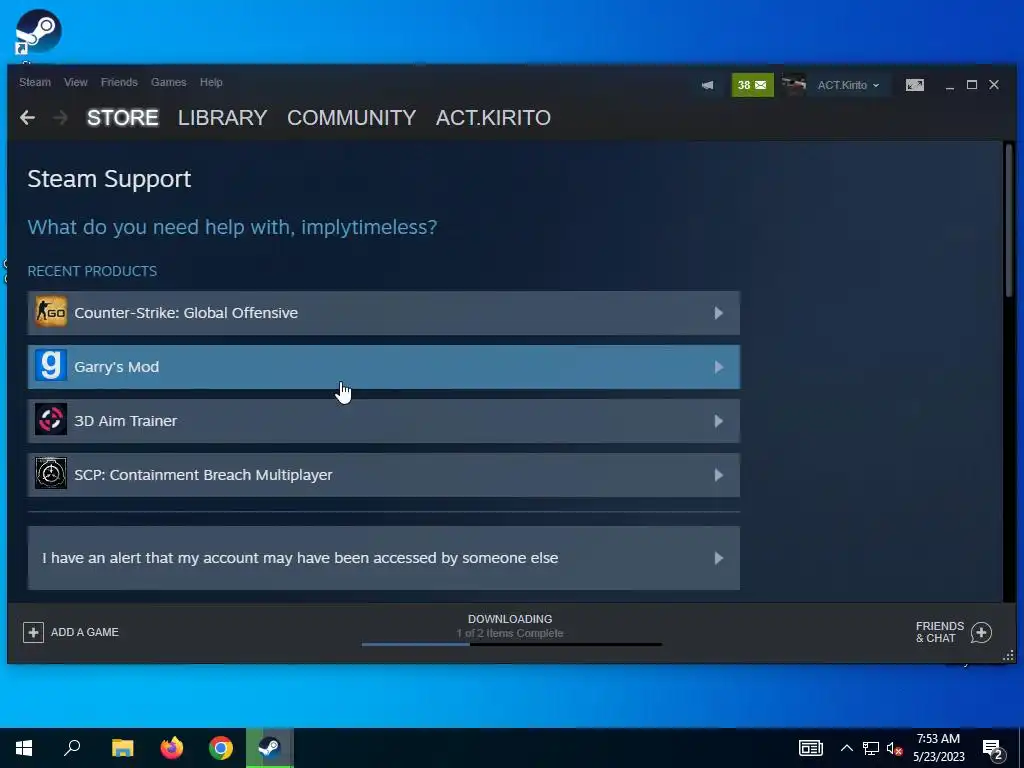
Task: Click ADD A GAME label
Action: click(85, 632)
